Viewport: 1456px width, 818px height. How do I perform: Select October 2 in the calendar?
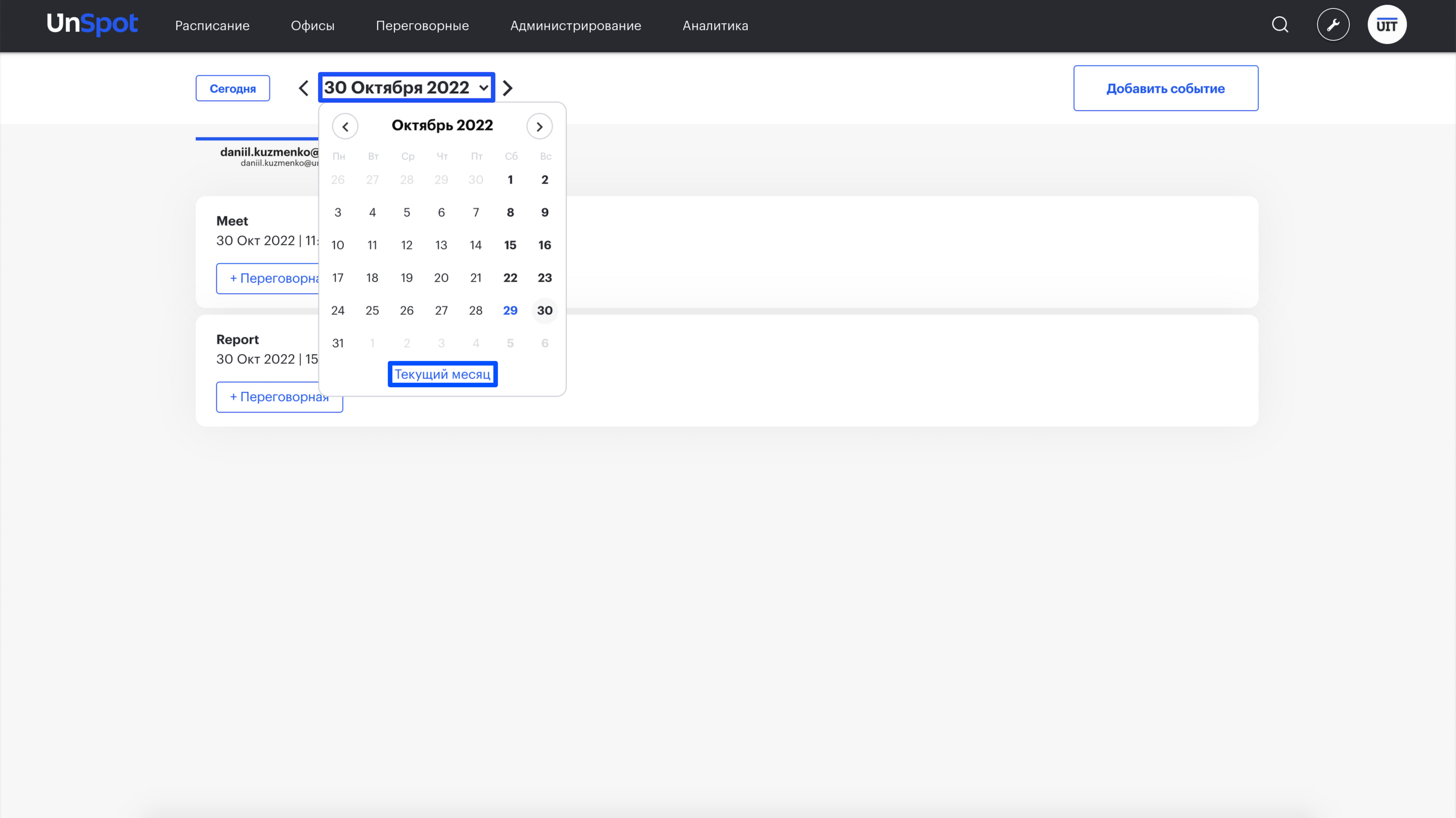(545, 180)
